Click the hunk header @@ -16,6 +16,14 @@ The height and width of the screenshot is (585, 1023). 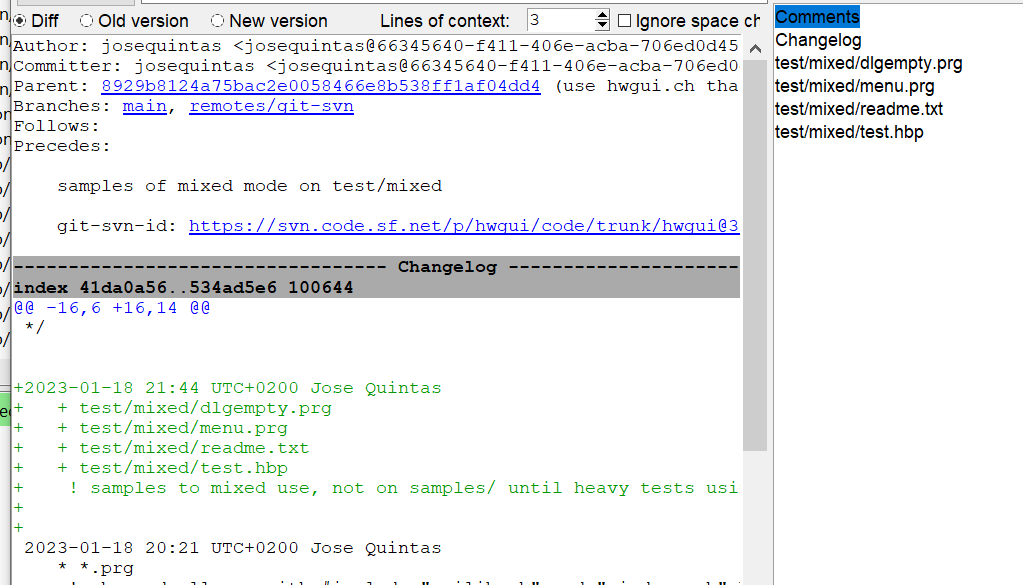pos(112,308)
